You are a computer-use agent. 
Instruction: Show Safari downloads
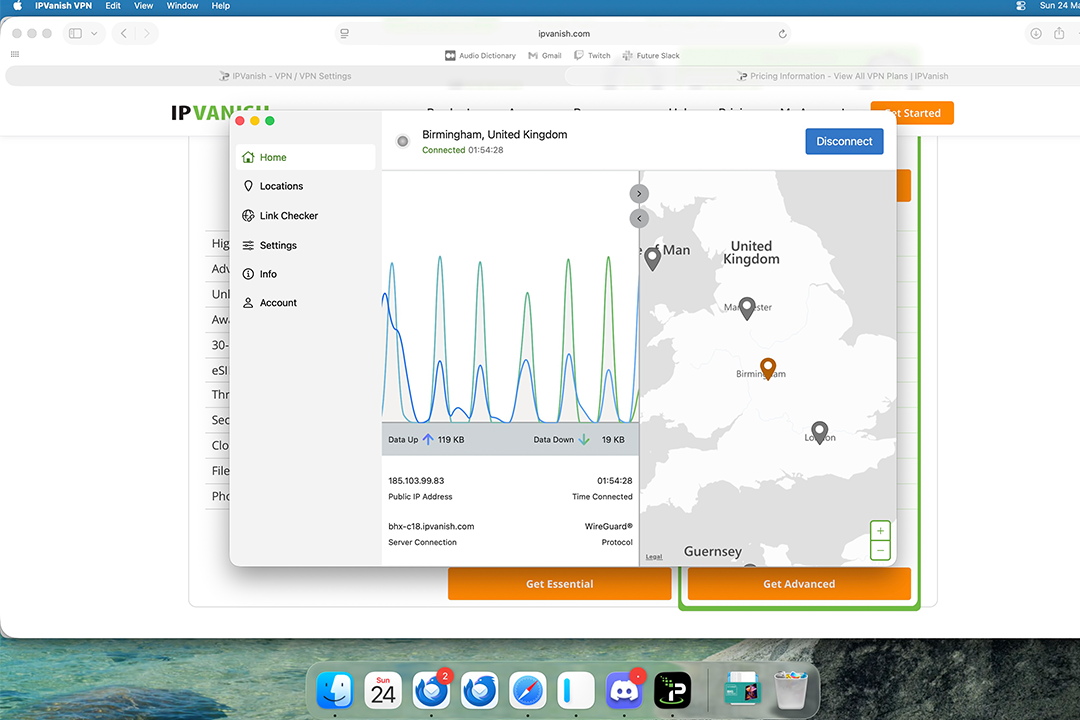[1035, 33]
